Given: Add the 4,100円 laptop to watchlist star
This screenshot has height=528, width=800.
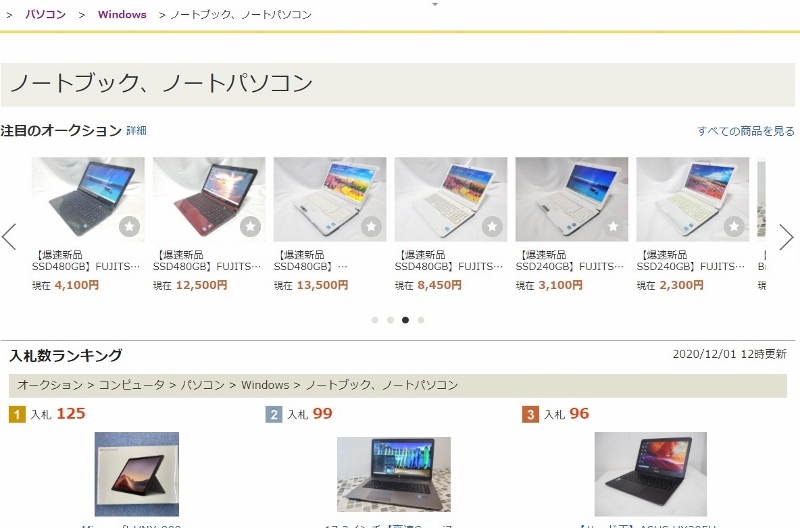Looking at the screenshot, I should click(x=130, y=226).
